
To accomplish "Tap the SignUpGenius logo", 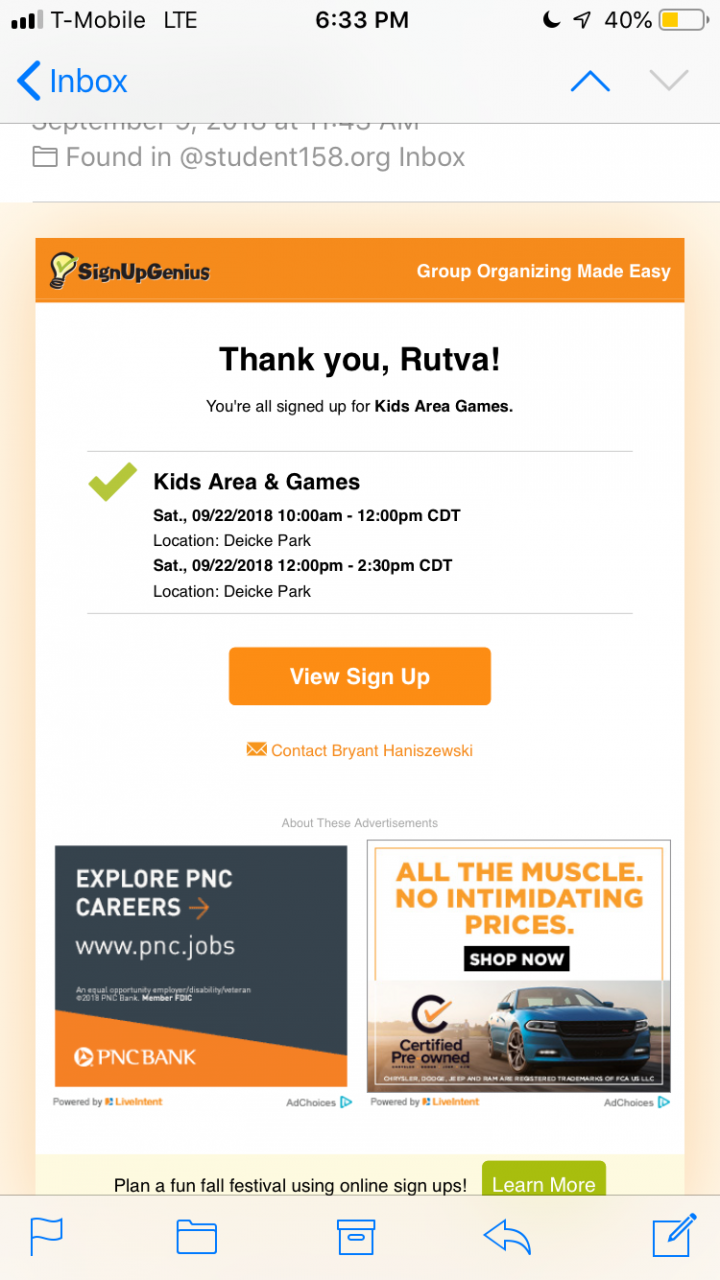I will click(x=130, y=270).
